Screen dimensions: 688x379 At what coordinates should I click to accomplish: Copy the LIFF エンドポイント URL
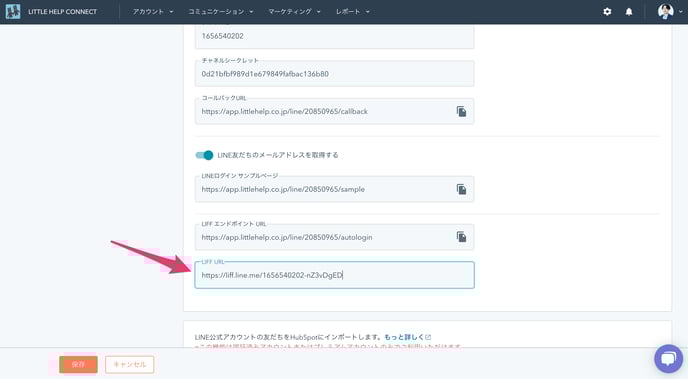[x=461, y=237]
